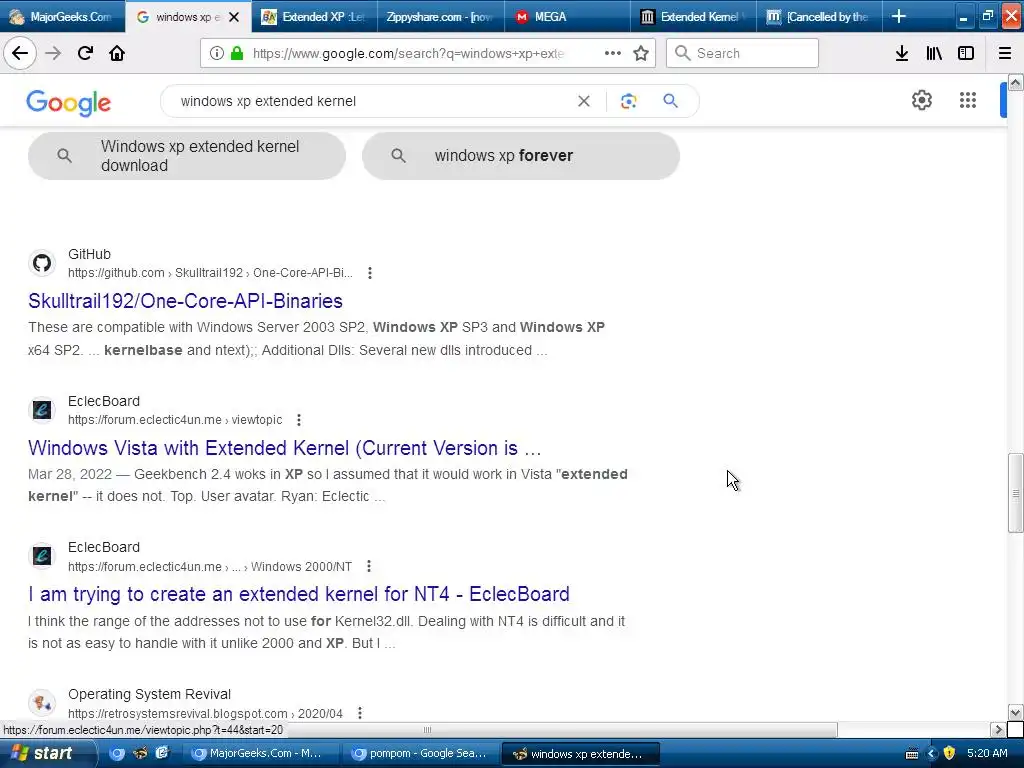Click the on-screen keyboard tray icon

912,754
